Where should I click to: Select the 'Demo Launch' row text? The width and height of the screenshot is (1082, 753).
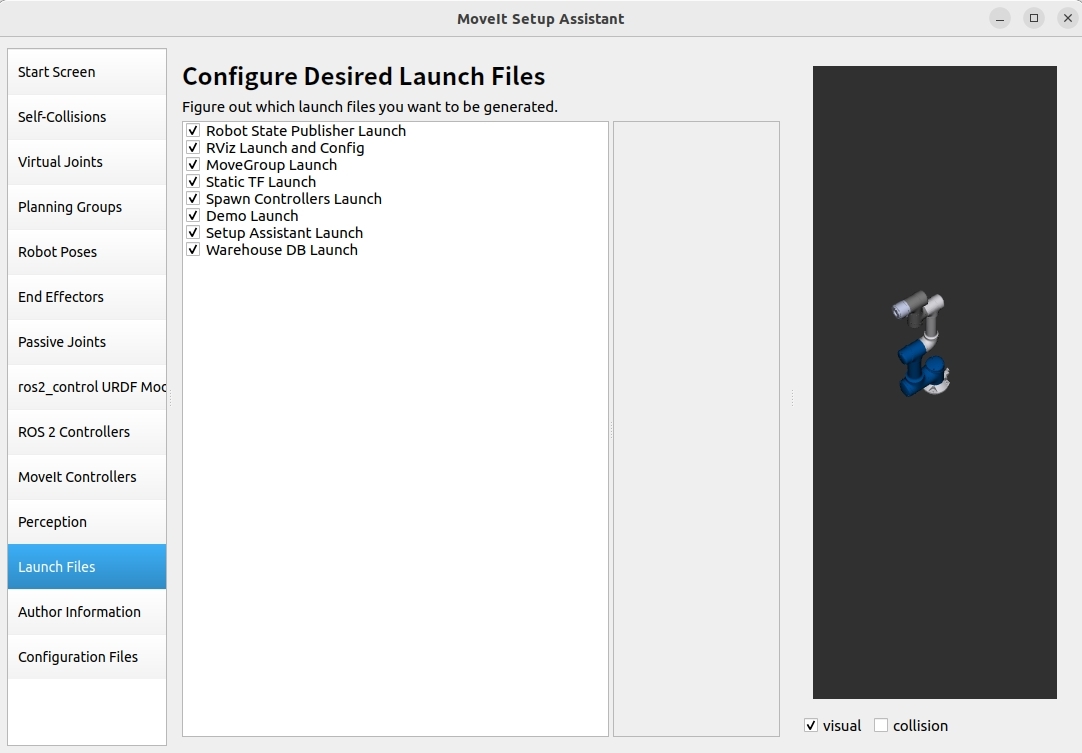pyautogui.click(x=252, y=215)
